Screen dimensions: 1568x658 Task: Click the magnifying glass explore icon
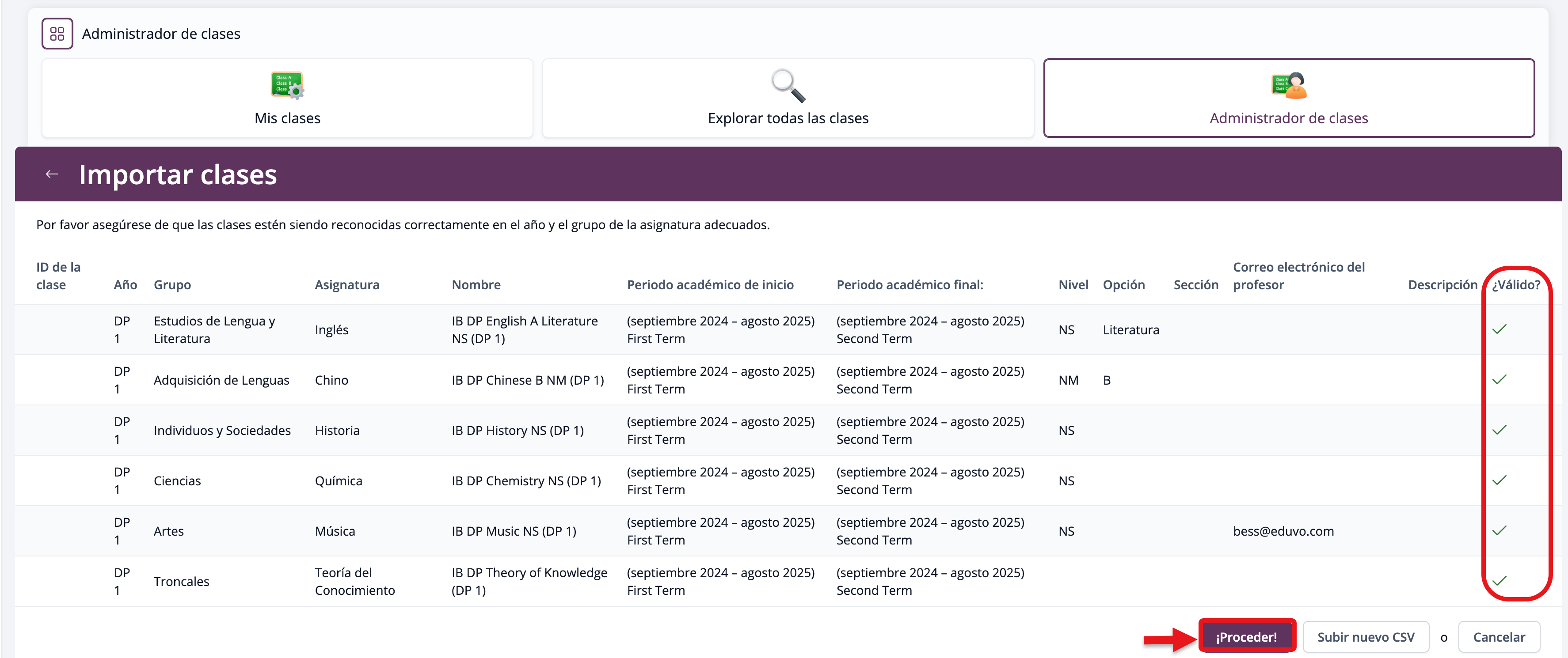788,85
